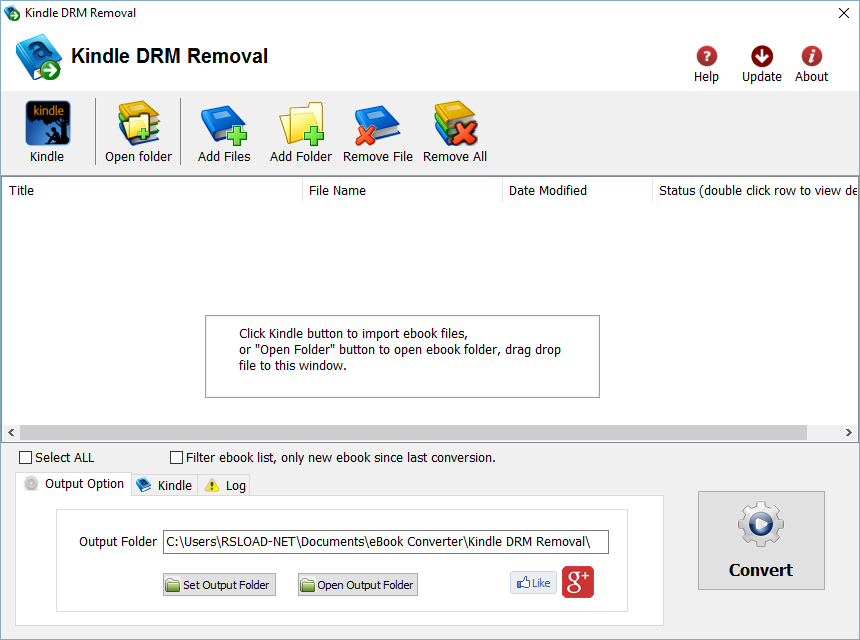Click the Facebook Like button
860x640 pixels.
click(533, 582)
